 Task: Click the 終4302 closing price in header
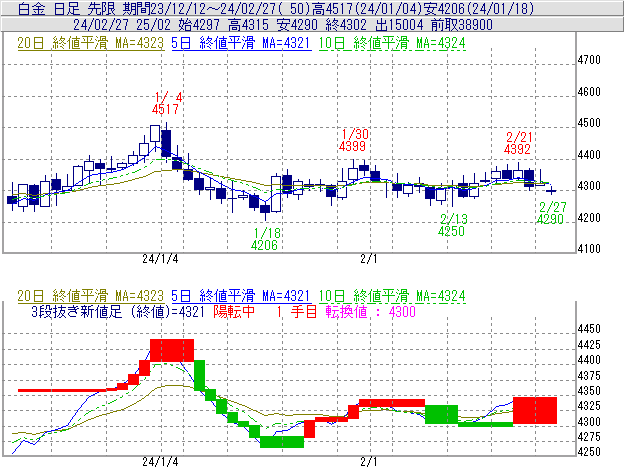click(346, 25)
